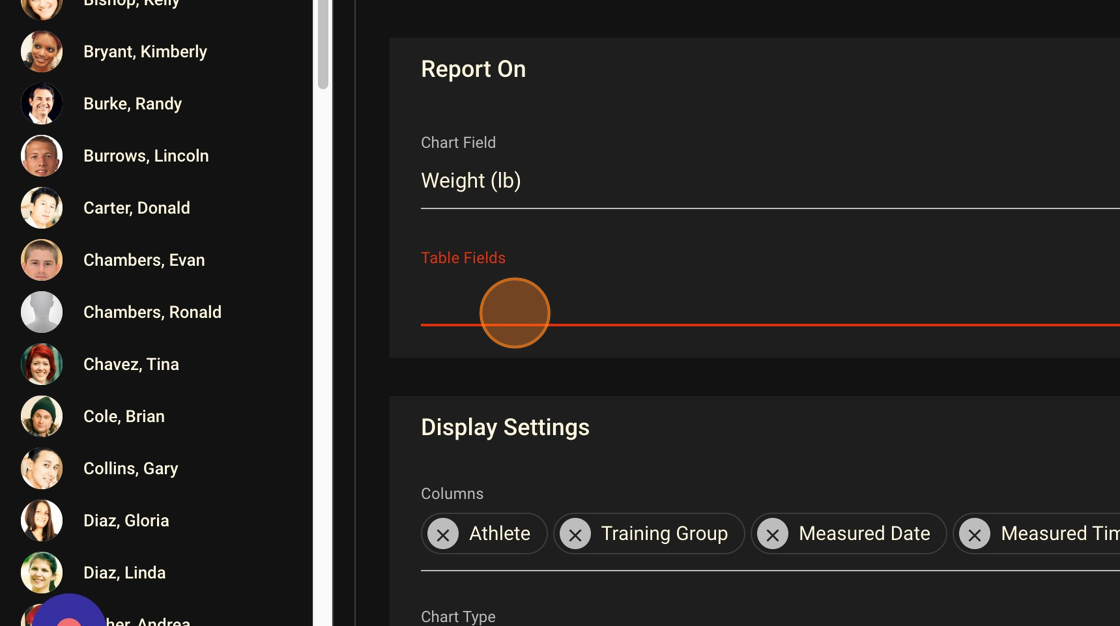Remove the Training Group column chip

(x=575, y=534)
